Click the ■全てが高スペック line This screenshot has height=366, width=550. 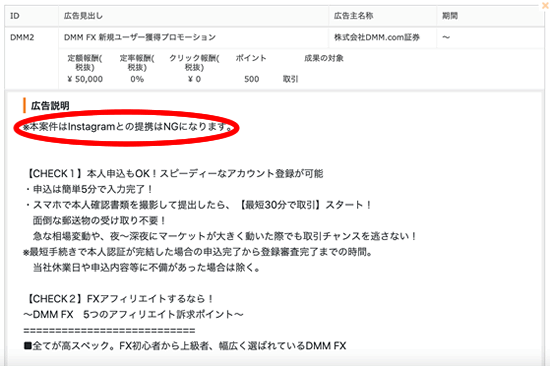click(185, 346)
